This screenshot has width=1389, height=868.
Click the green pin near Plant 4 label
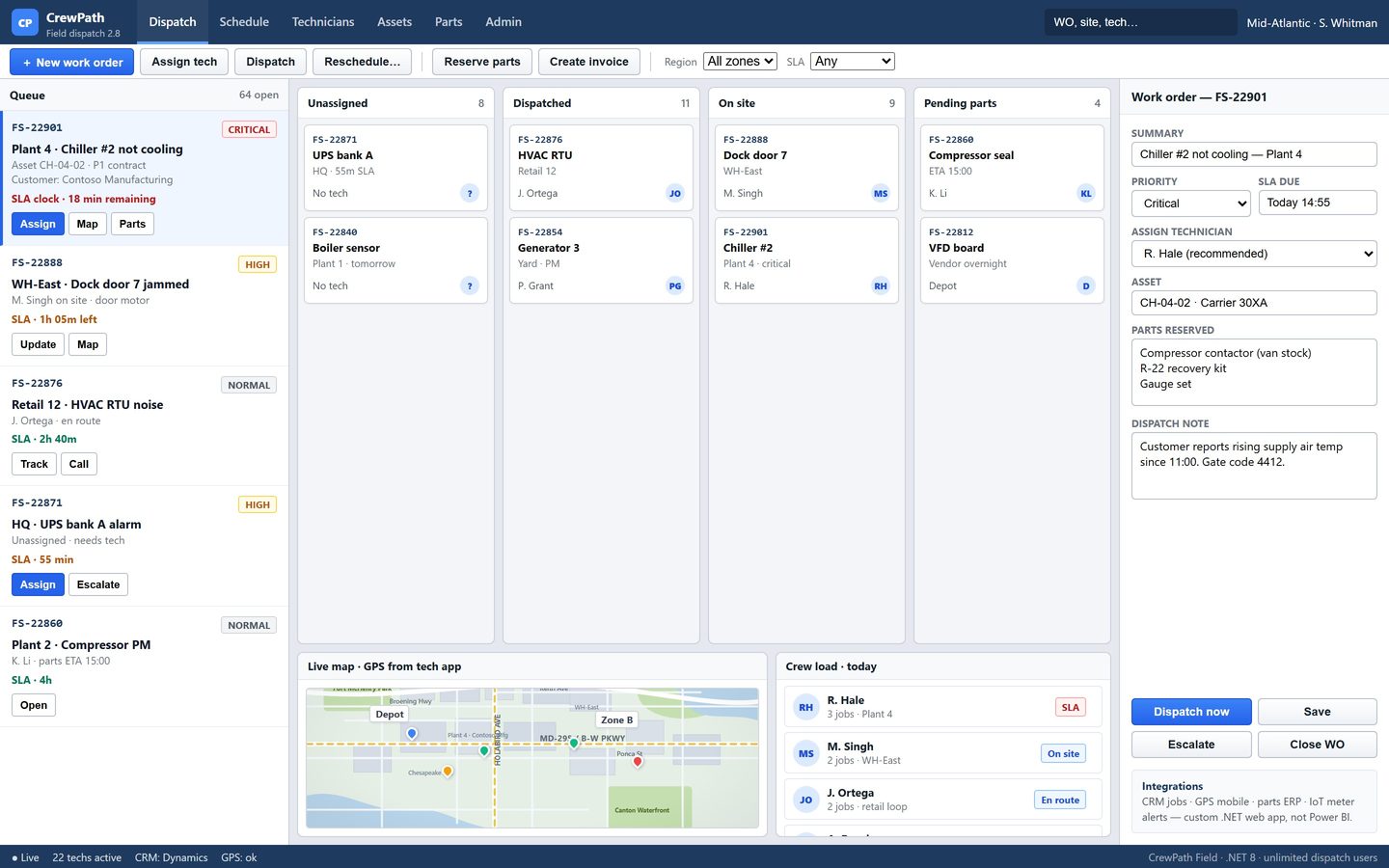pyautogui.click(x=484, y=750)
